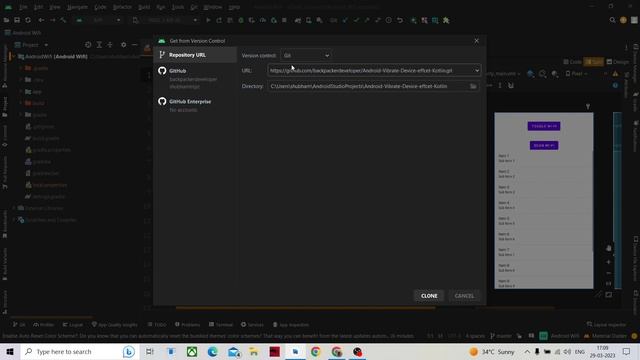This screenshot has width=640, height=360.
Task: Open the Pixel device dropdown in editor
Action: tap(576, 74)
